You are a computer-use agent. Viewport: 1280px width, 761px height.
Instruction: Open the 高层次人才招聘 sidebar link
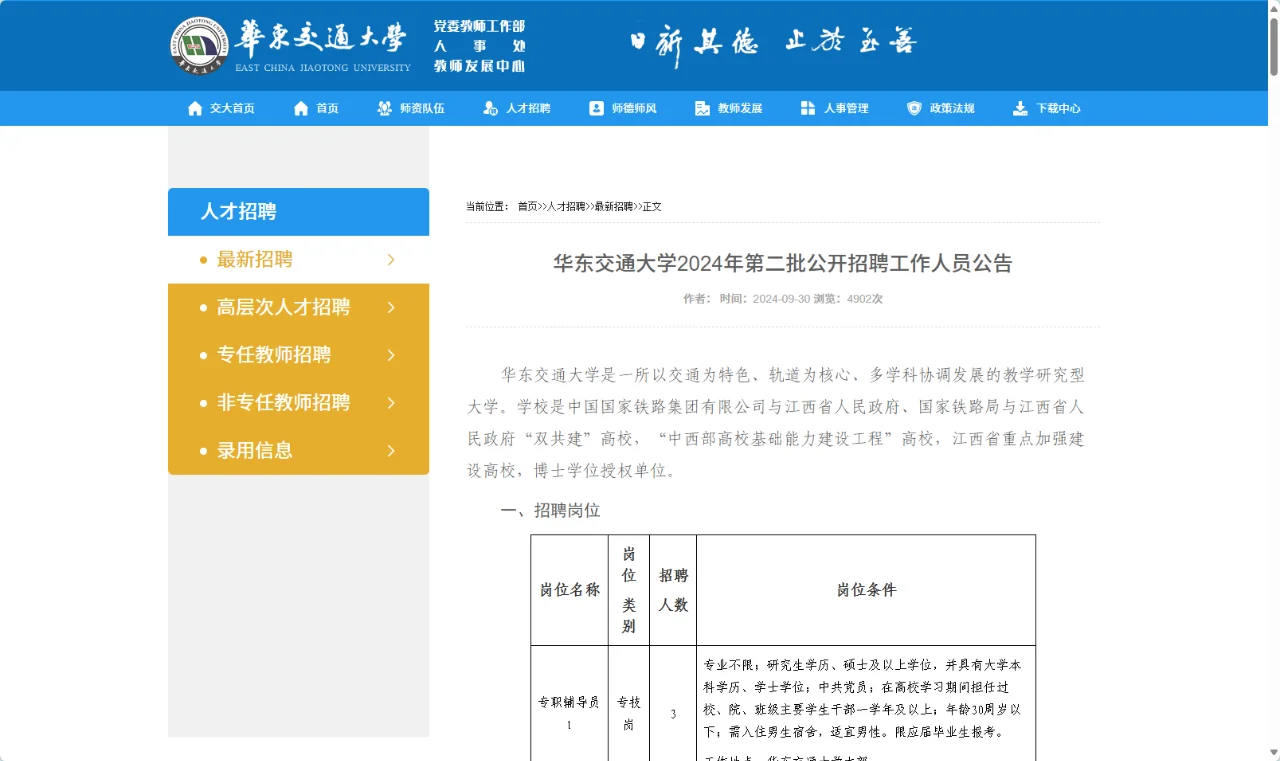[283, 307]
